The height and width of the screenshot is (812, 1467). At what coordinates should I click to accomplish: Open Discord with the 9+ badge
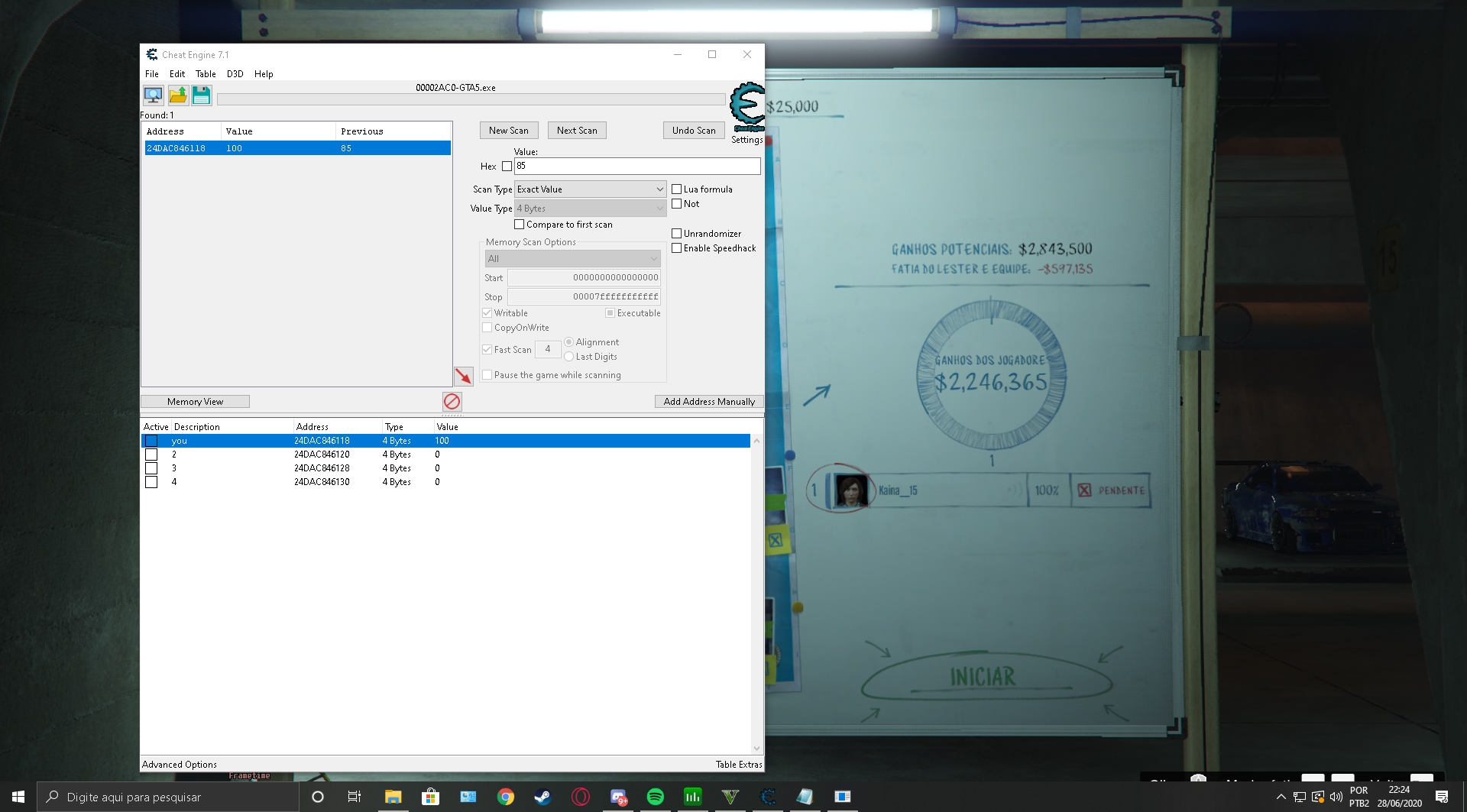point(618,797)
